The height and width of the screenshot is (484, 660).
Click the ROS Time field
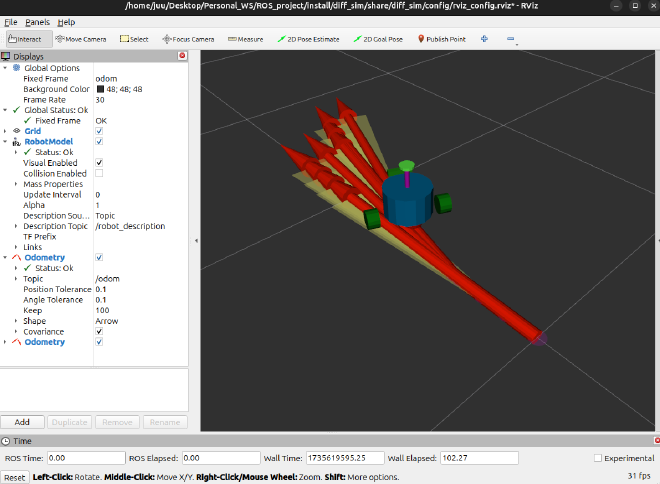86,458
